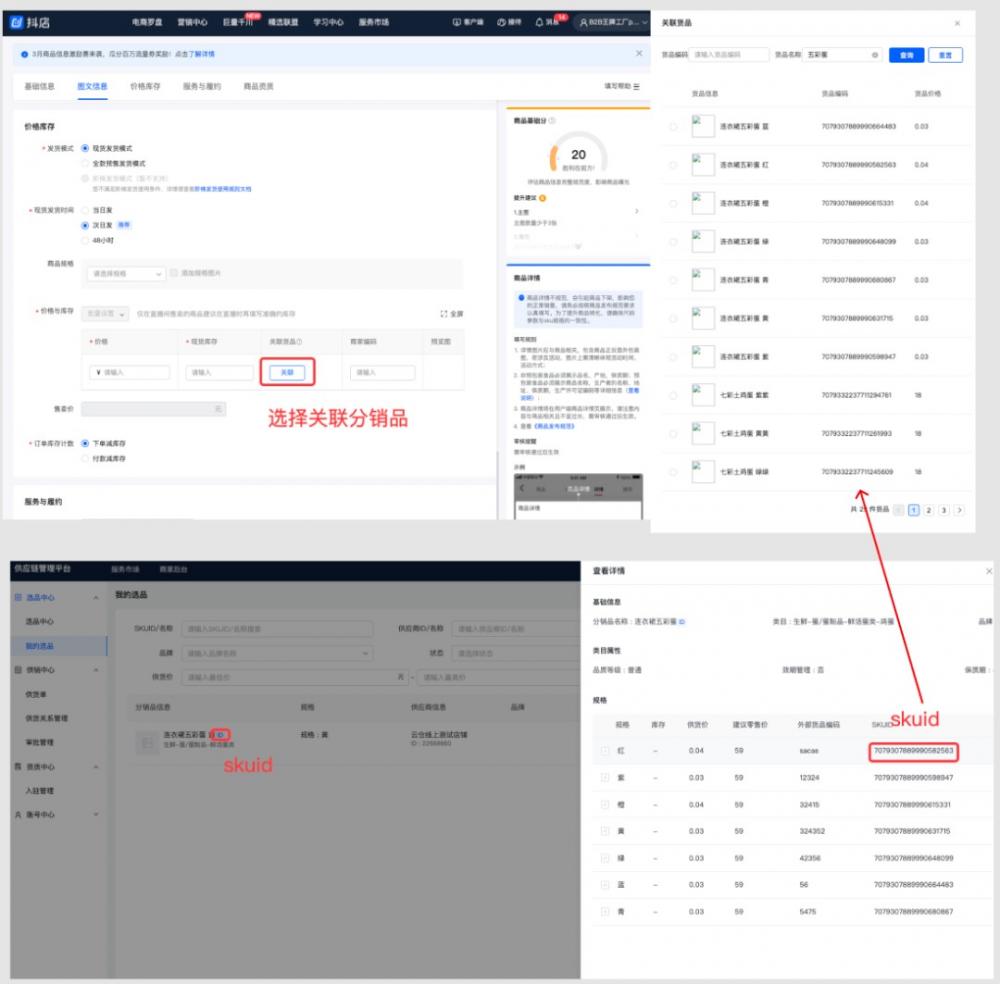The height and width of the screenshot is (984, 1000).
Task: Open 填写帮助 menu icon
Action: pyautogui.click(x=636, y=86)
